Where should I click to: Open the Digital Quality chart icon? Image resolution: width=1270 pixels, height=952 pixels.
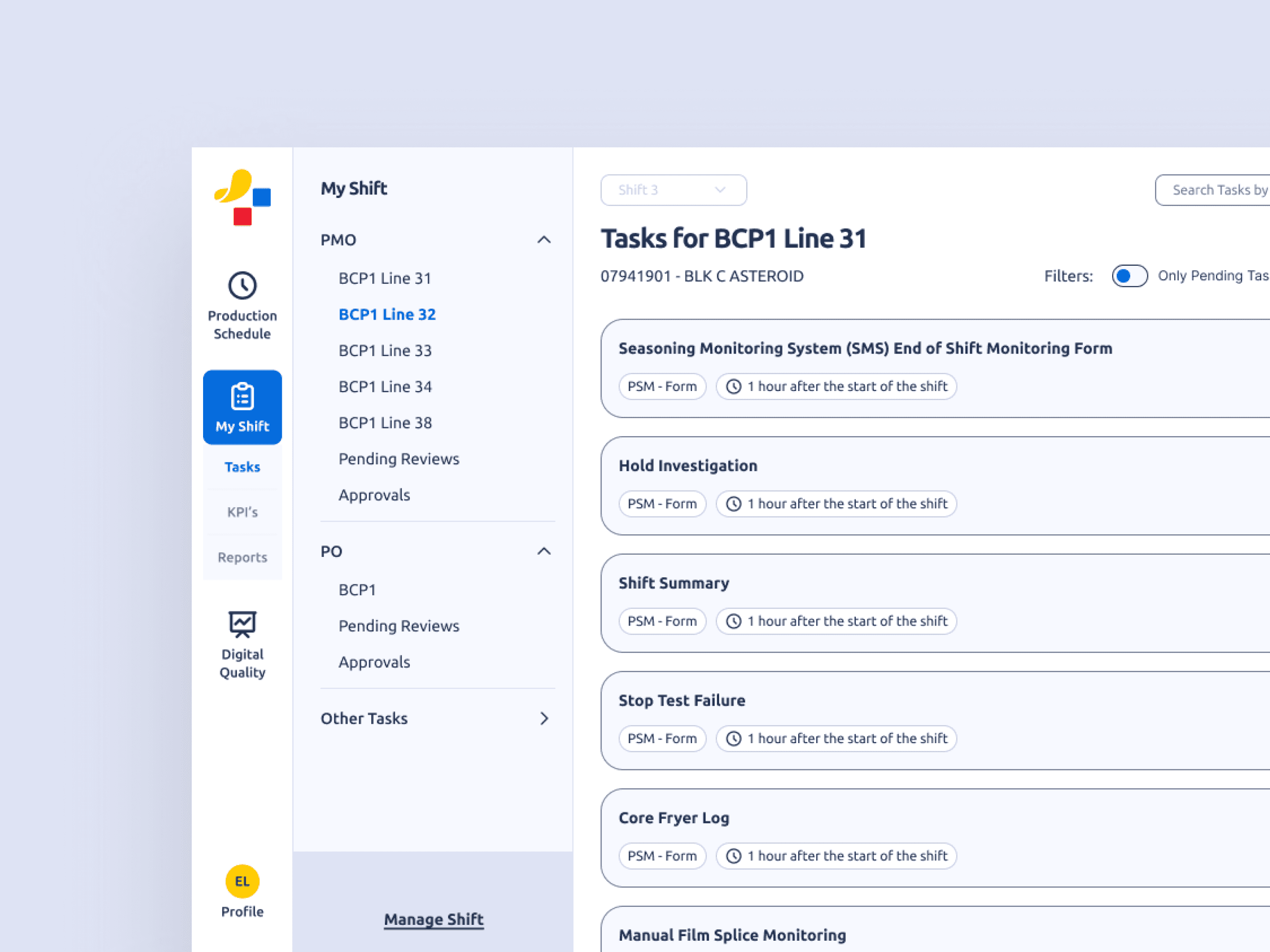point(242,624)
